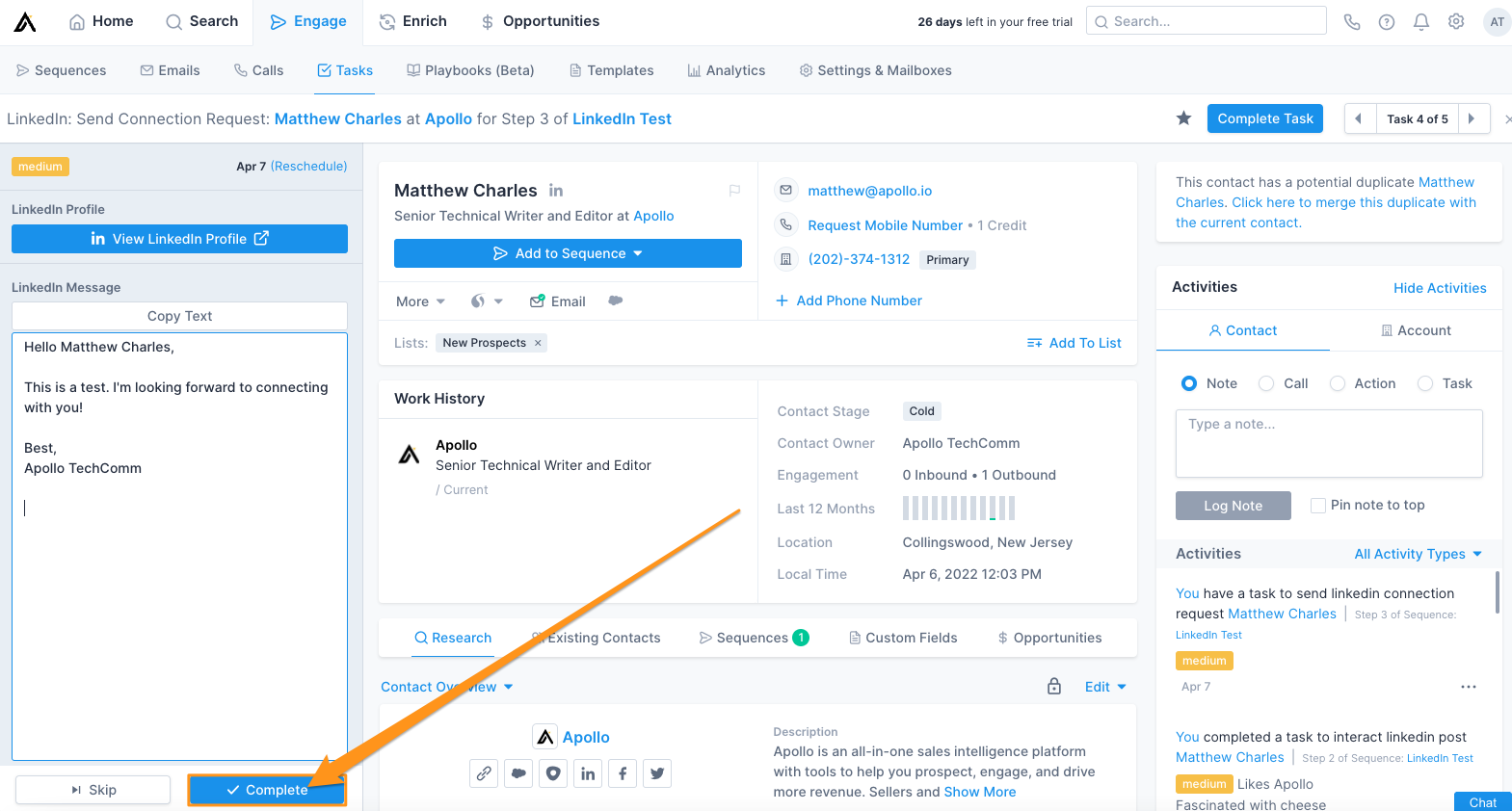Open Existing Contacts tab
This screenshot has height=811, width=1512.
tap(597, 638)
